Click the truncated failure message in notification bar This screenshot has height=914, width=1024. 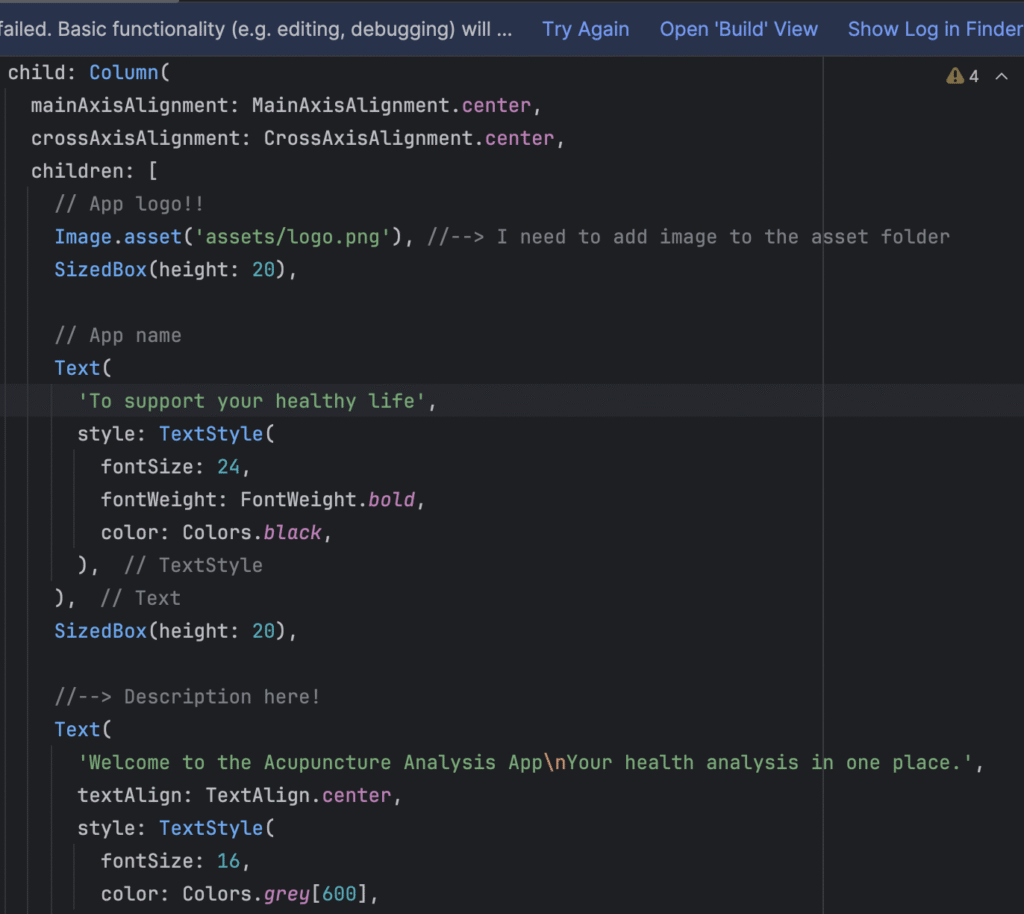256,29
